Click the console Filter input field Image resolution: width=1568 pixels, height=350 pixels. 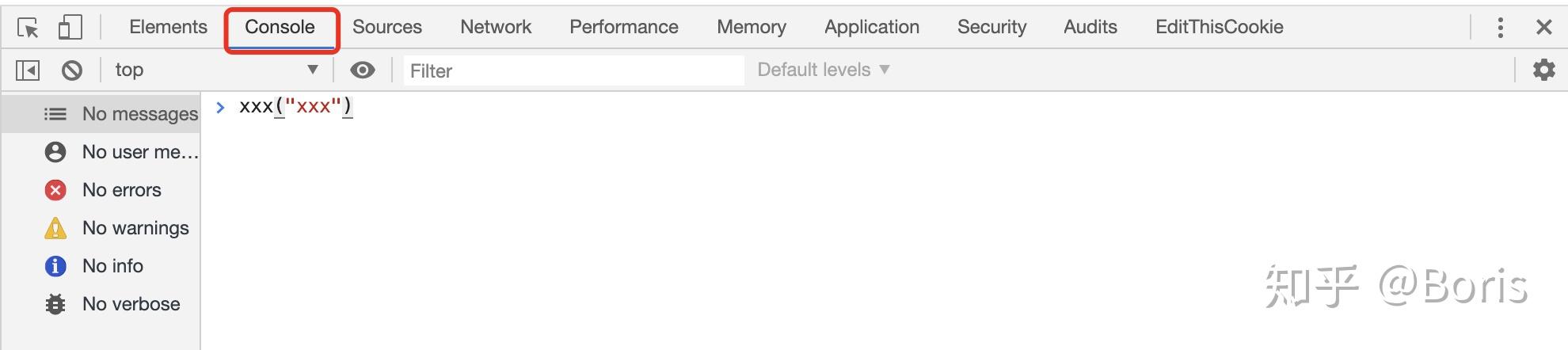pyautogui.click(x=573, y=70)
